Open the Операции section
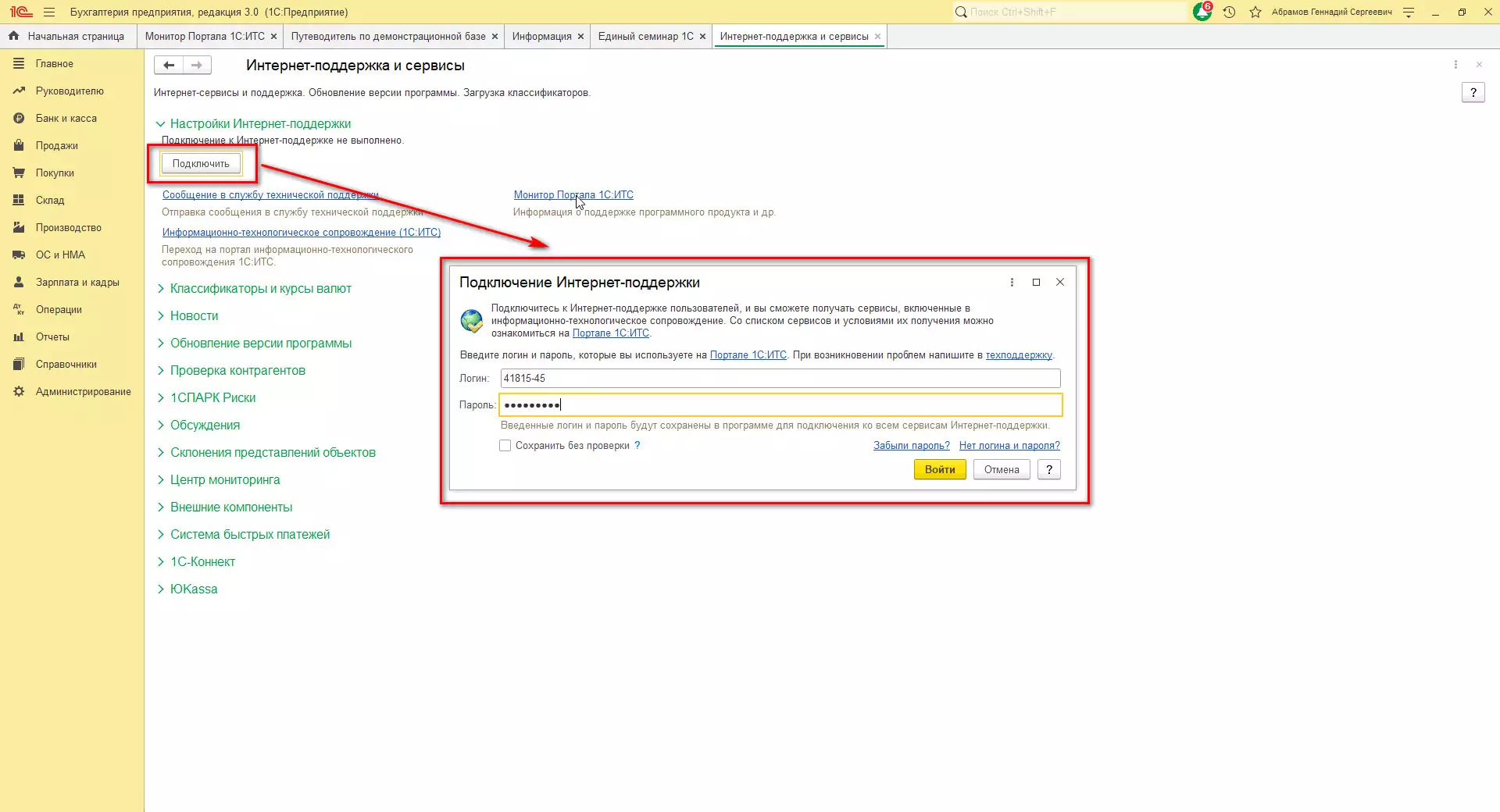This screenshot has width=1500, height=812. point(72,310)
